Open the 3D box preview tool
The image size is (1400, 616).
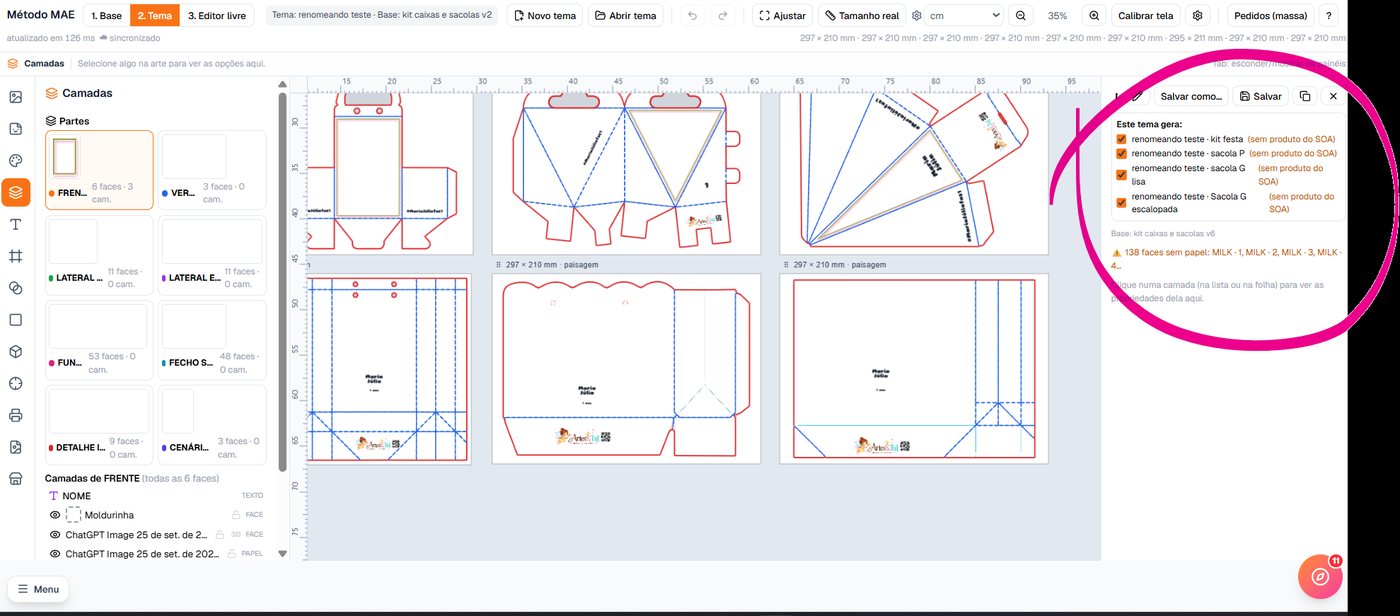click(15, 352)
